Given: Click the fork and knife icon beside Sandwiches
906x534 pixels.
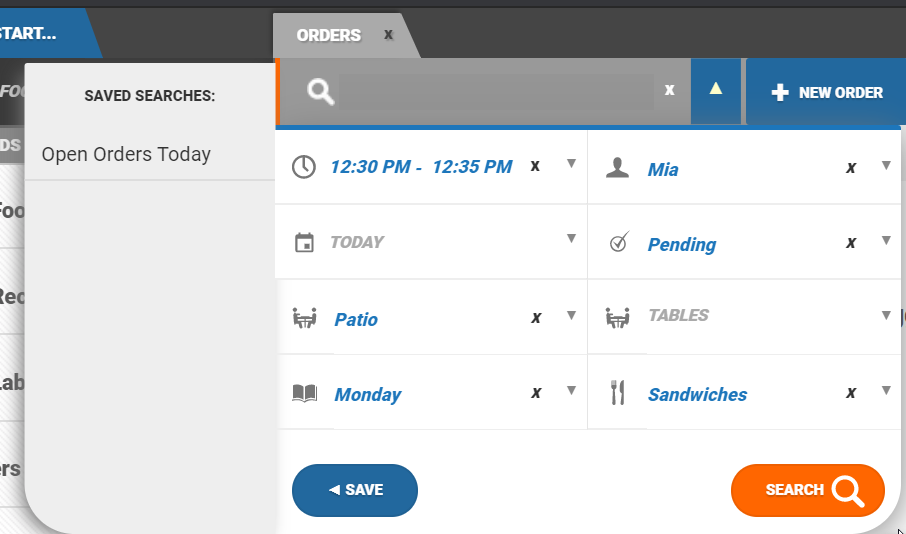Looking at the screenshot, I should (618, 393).
